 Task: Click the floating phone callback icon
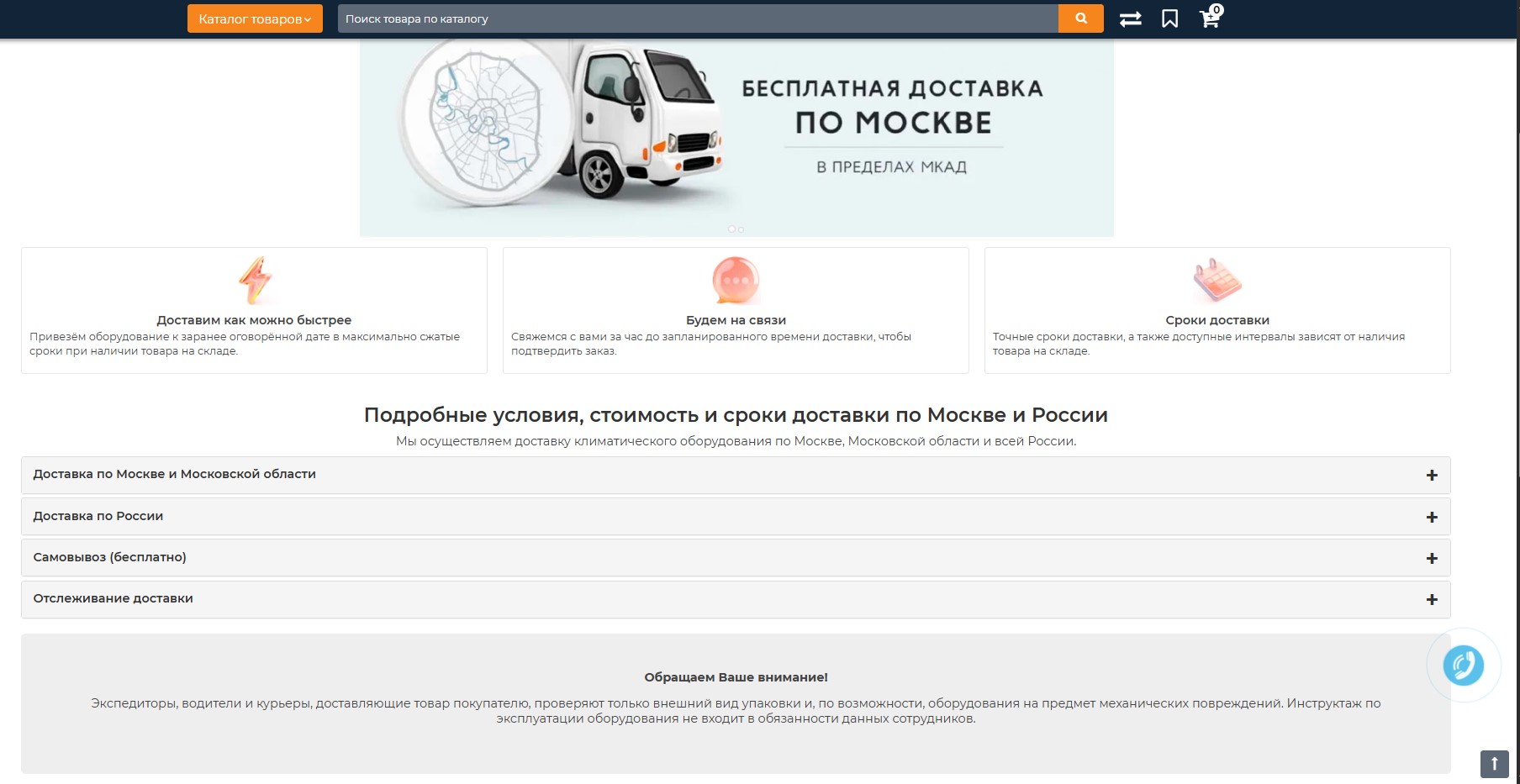[x=1463, y=666]
